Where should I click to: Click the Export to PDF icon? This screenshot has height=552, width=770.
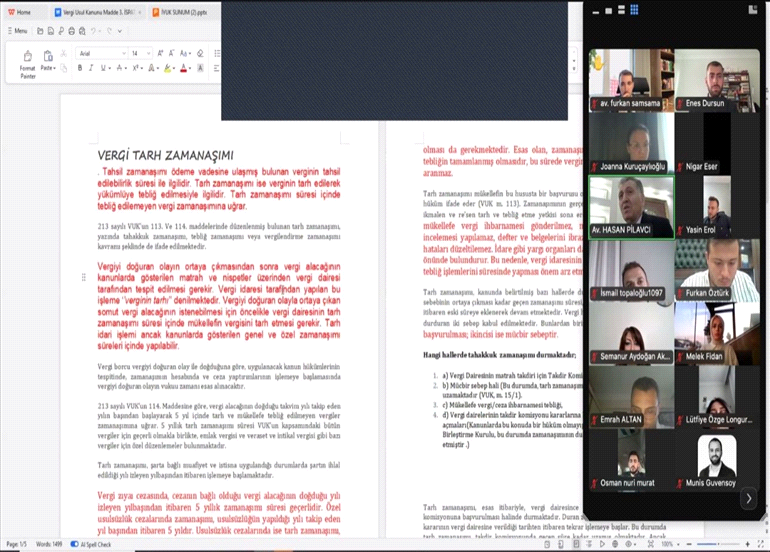[x=61, y=31]
